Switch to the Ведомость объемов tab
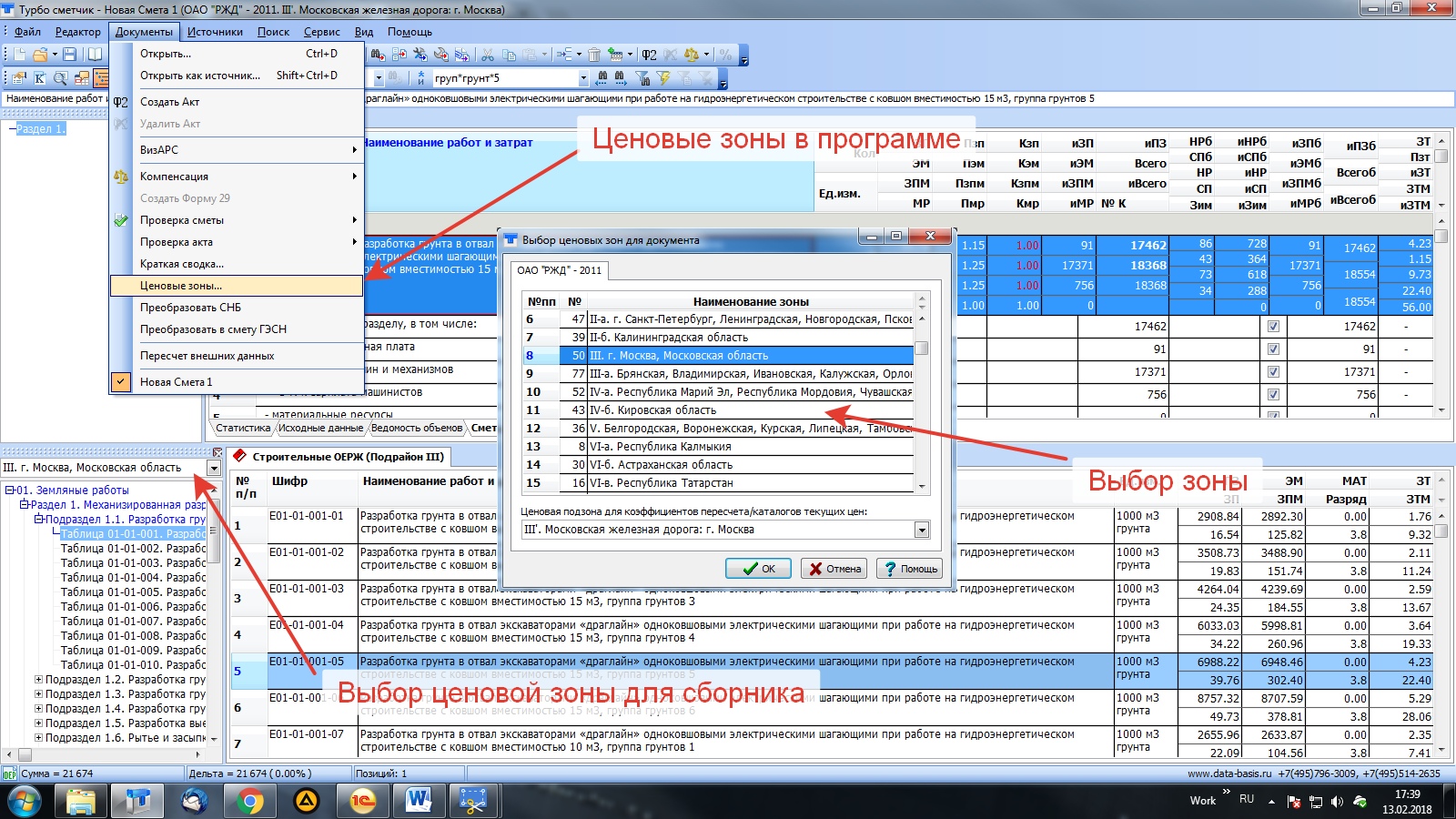The height and width of the screenshot is (819, 1456). 417,428
